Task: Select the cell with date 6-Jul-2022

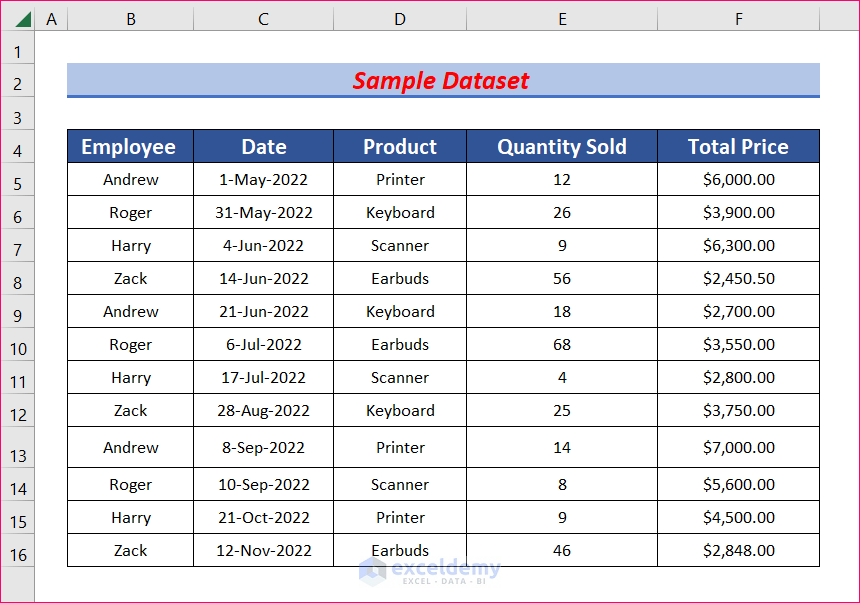Action: (263, 344)
